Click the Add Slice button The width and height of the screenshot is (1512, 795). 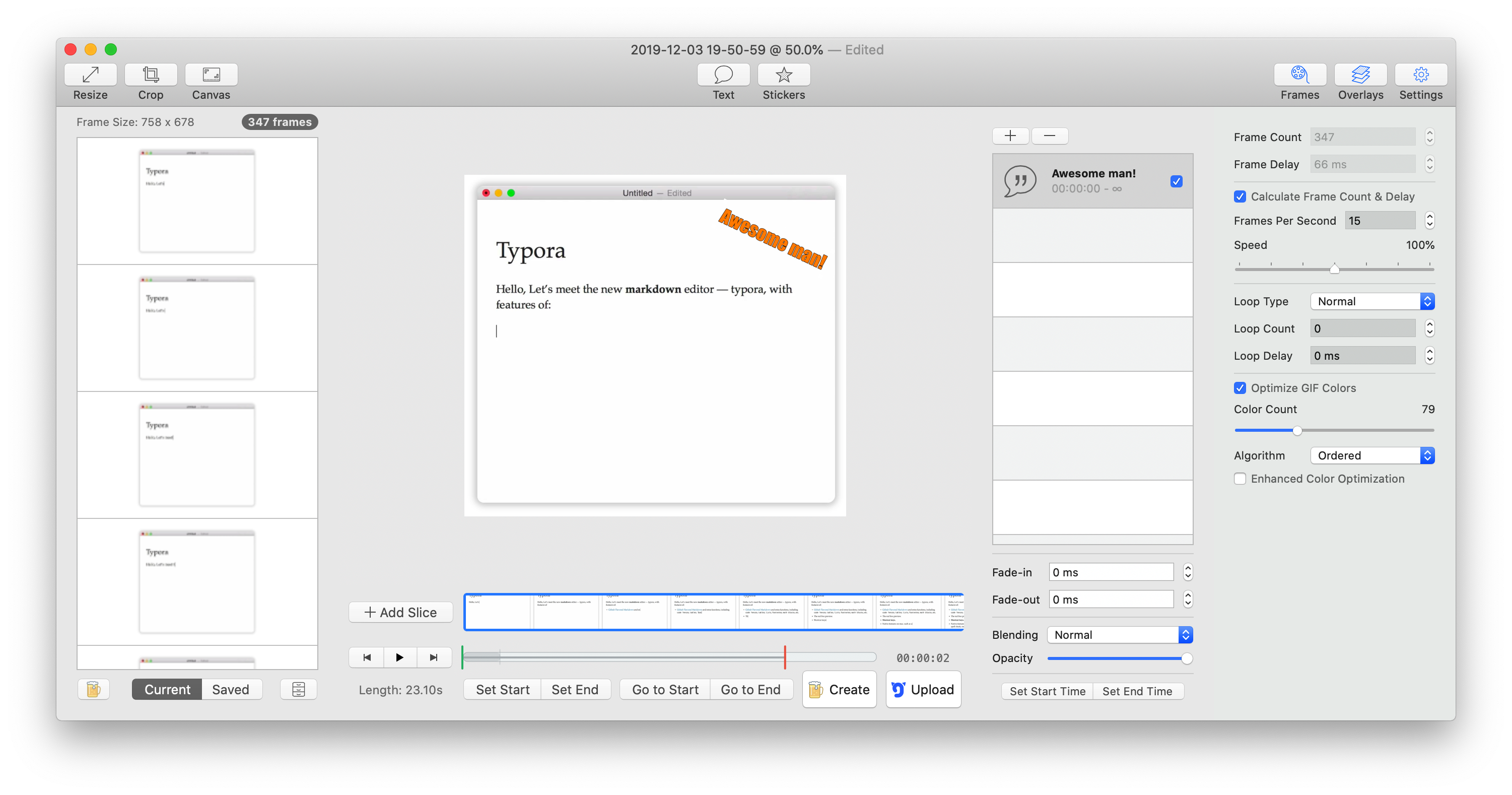pyautogui.click(x=401, y=613)
